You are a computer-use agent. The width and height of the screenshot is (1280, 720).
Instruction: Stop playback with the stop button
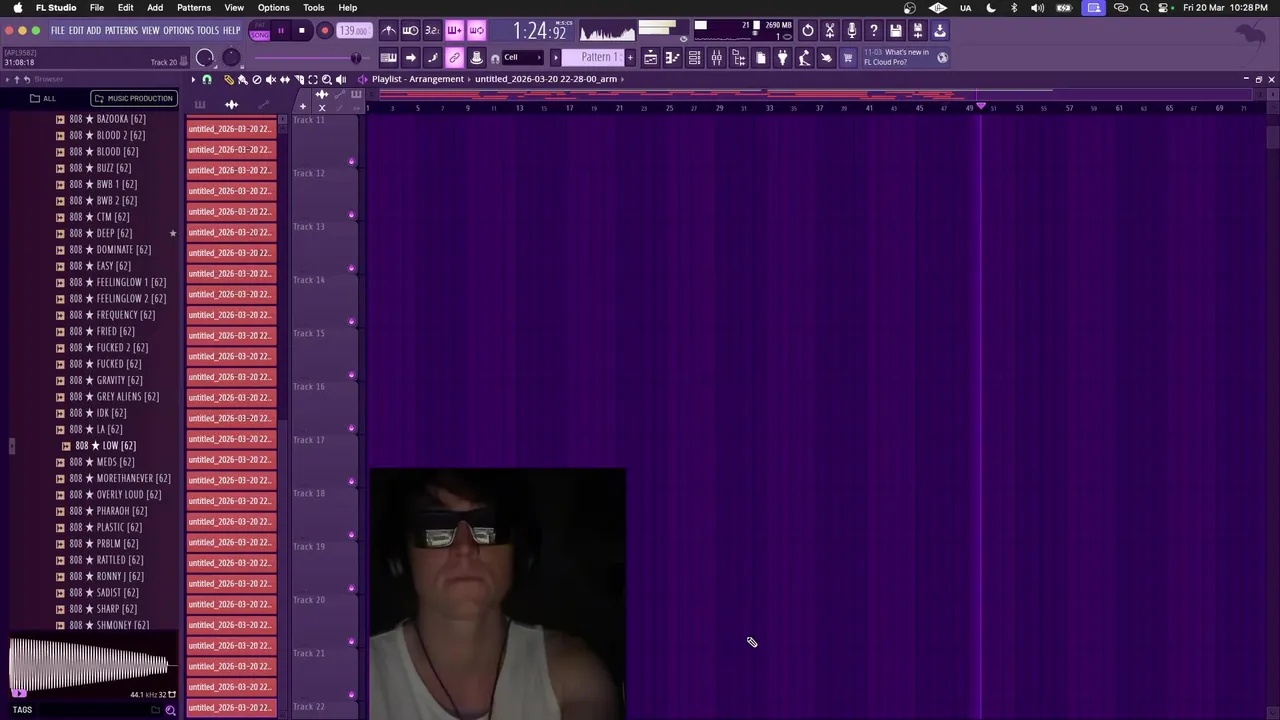click(301, 31)
